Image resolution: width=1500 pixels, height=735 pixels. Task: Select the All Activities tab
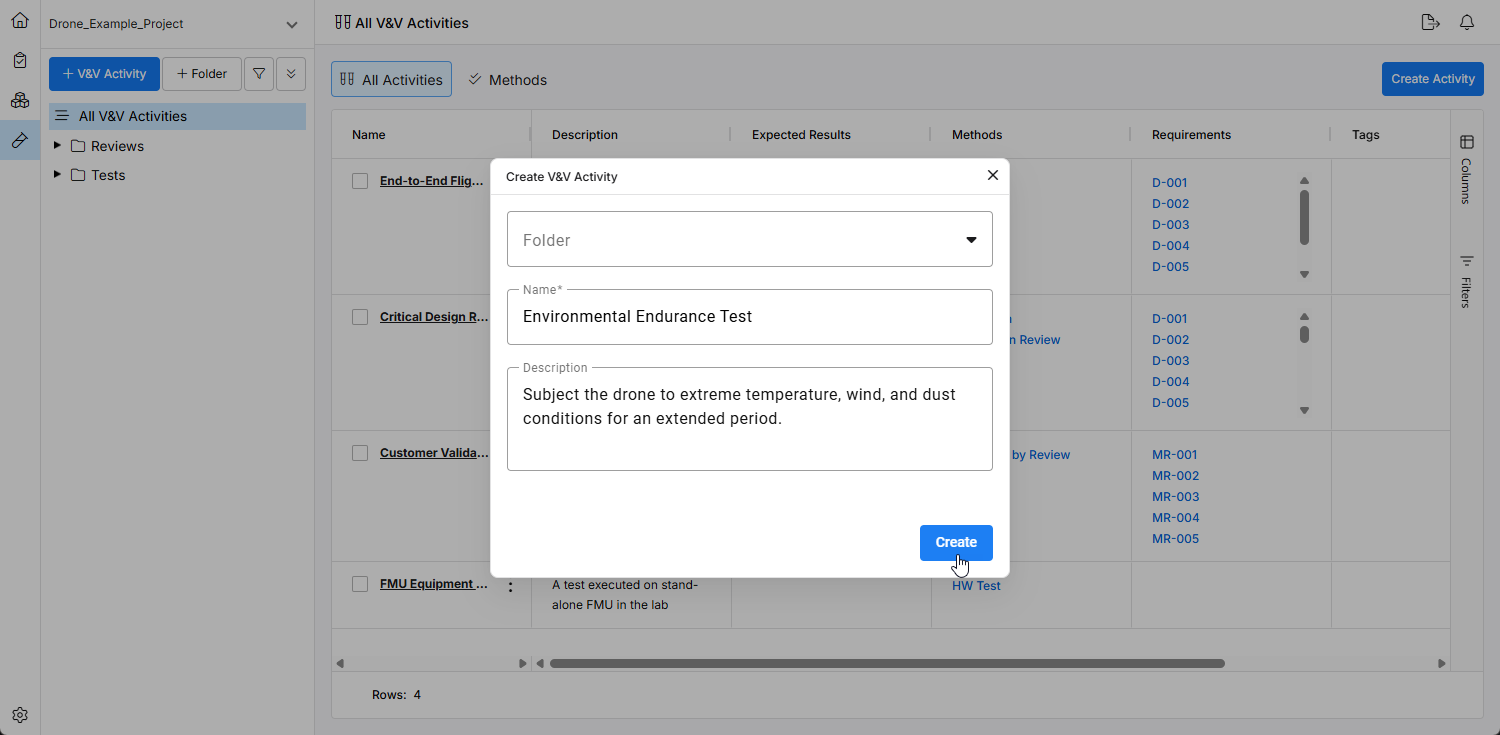391,80
